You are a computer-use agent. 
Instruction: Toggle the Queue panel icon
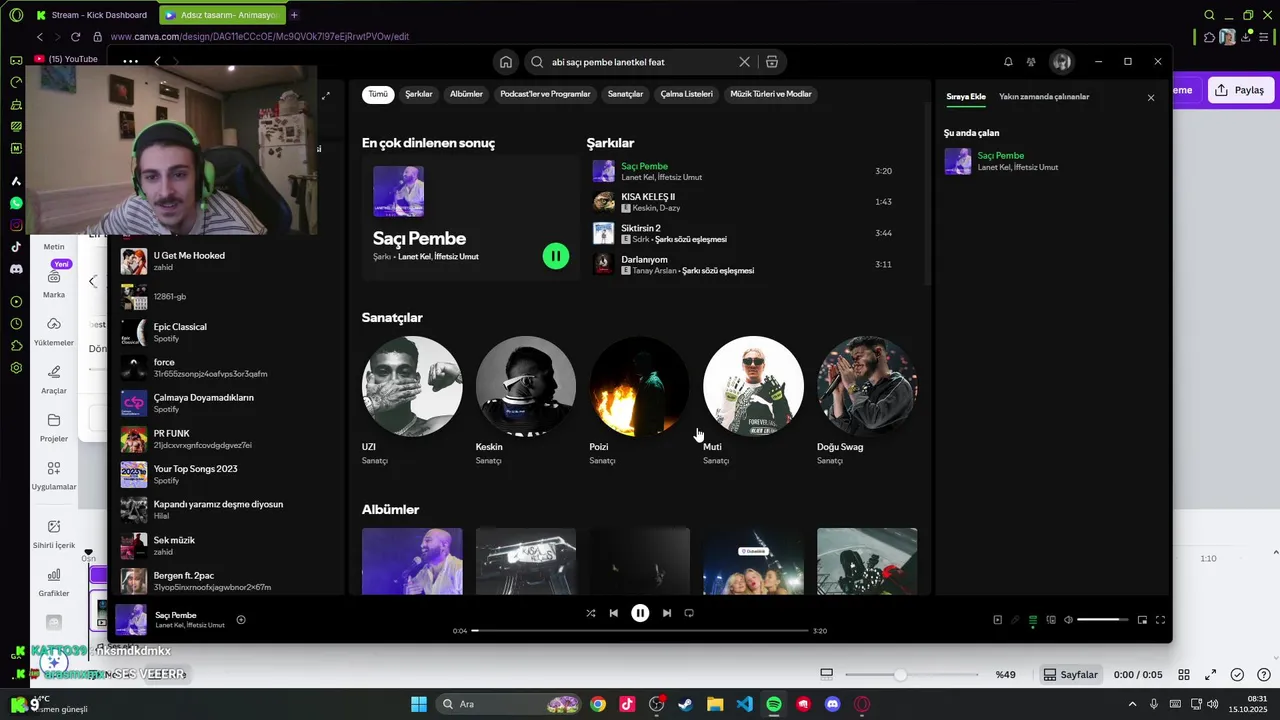tap(1033, 620)
